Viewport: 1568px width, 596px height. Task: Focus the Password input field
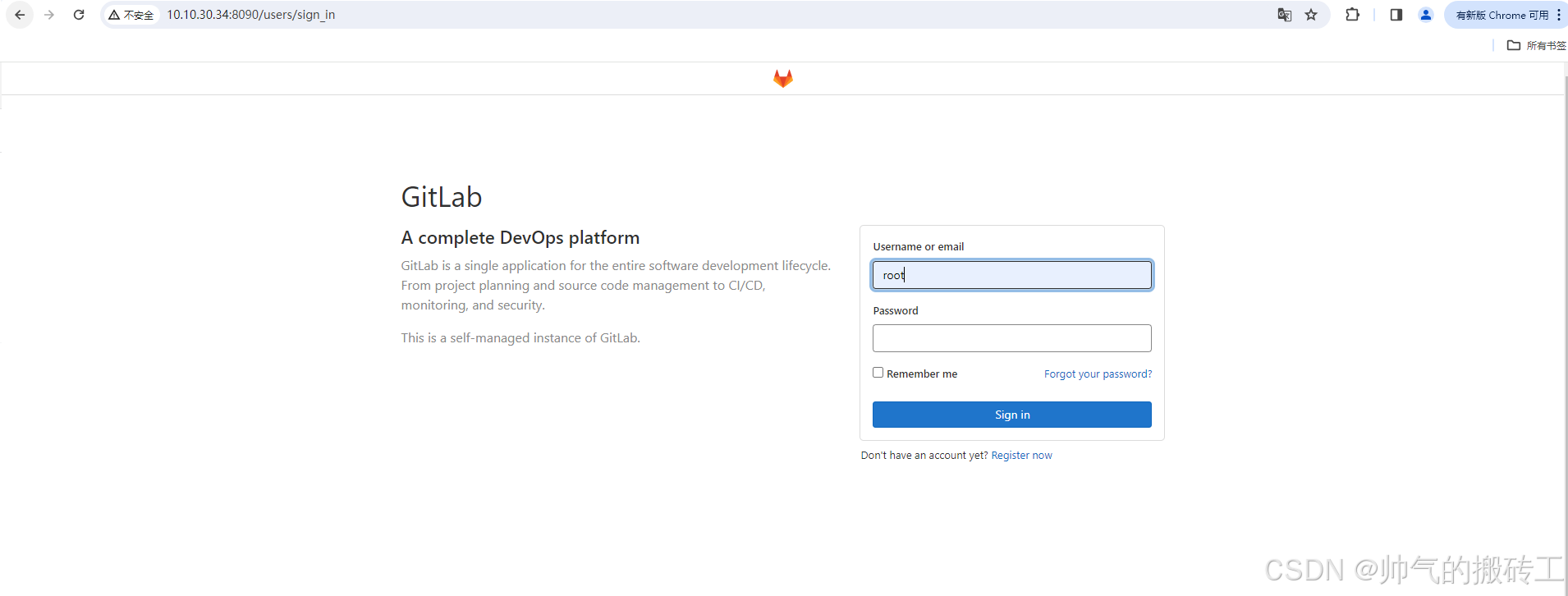click(x=1011, y=338)
